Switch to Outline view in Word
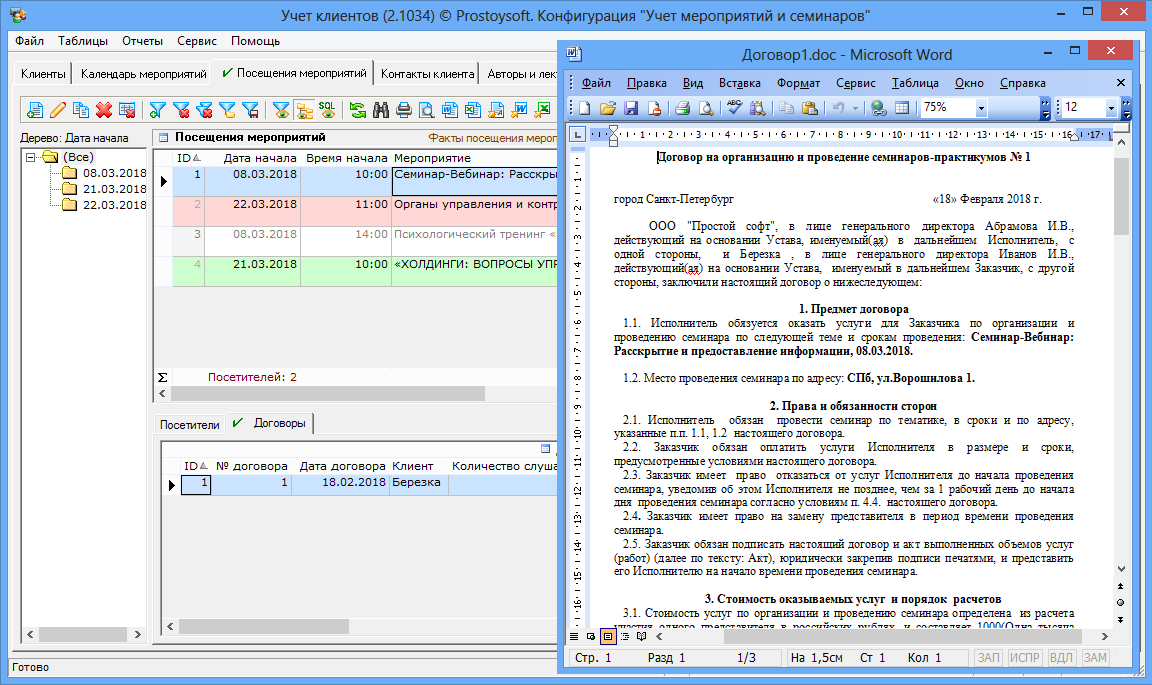Viewport: 1152px width, 685px height. [624, 636]
